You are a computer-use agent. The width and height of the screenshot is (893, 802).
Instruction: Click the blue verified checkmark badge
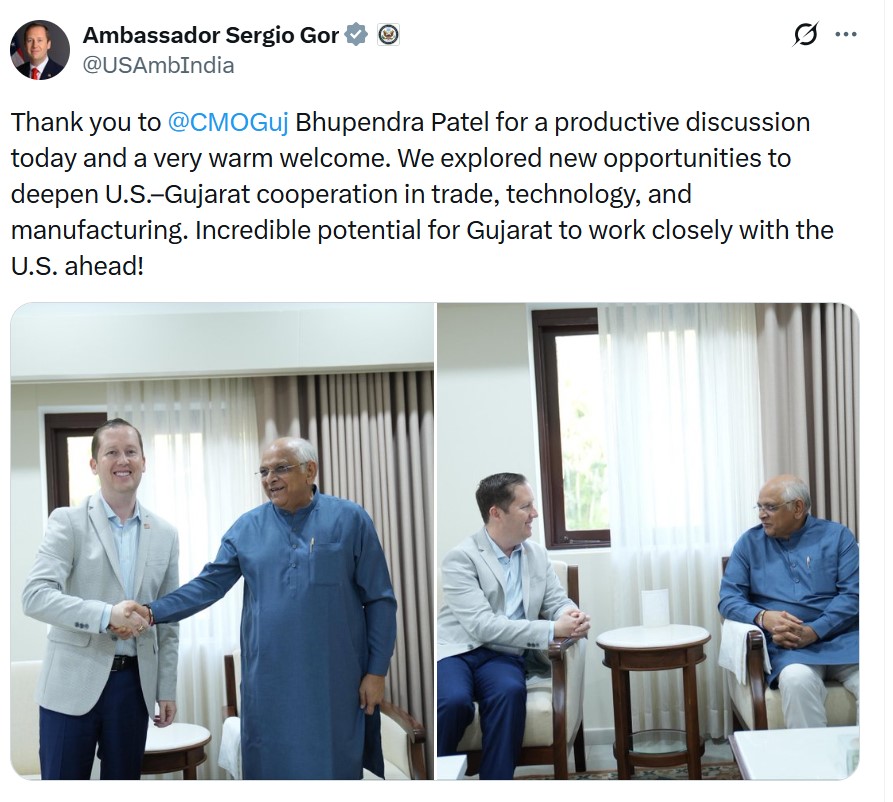tap(357, 35)
